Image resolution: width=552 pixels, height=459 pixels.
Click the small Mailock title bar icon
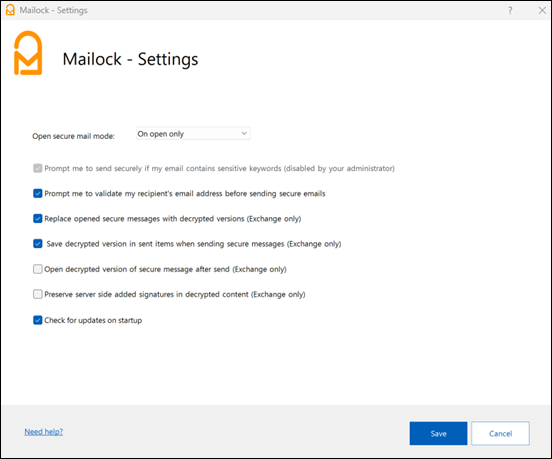click(x=10, y=10)
